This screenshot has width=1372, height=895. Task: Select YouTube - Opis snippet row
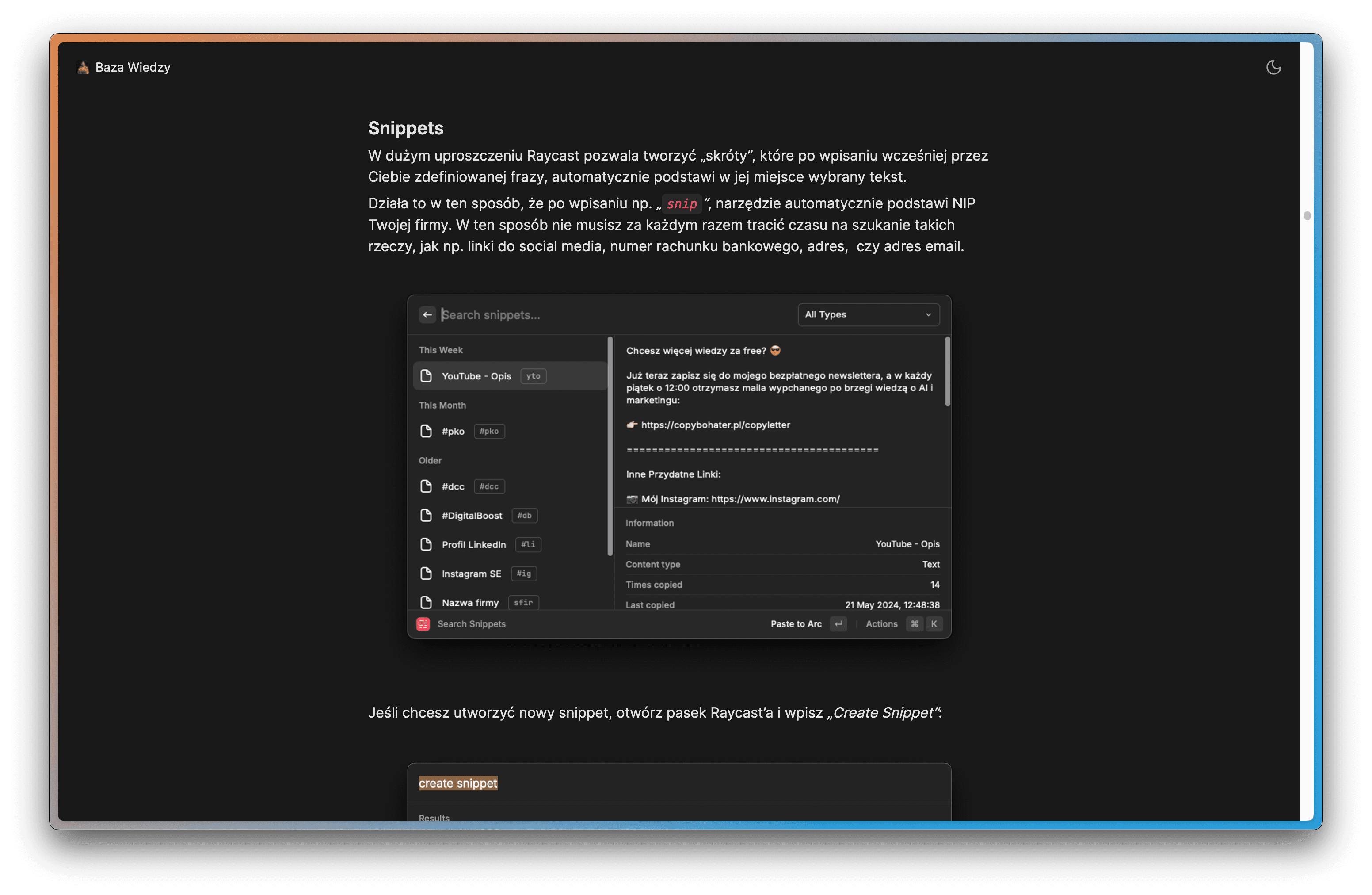coord(510,376)
